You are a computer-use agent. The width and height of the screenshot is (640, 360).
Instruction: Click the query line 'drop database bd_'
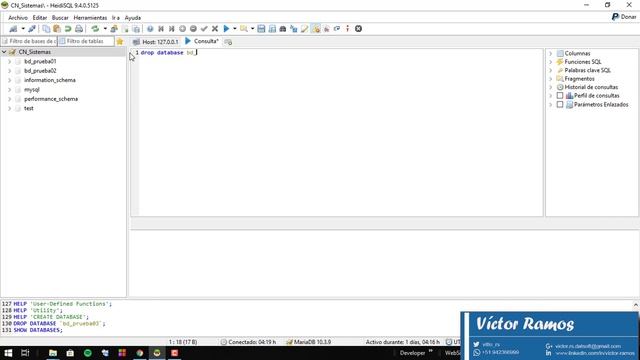click(169, 53)
